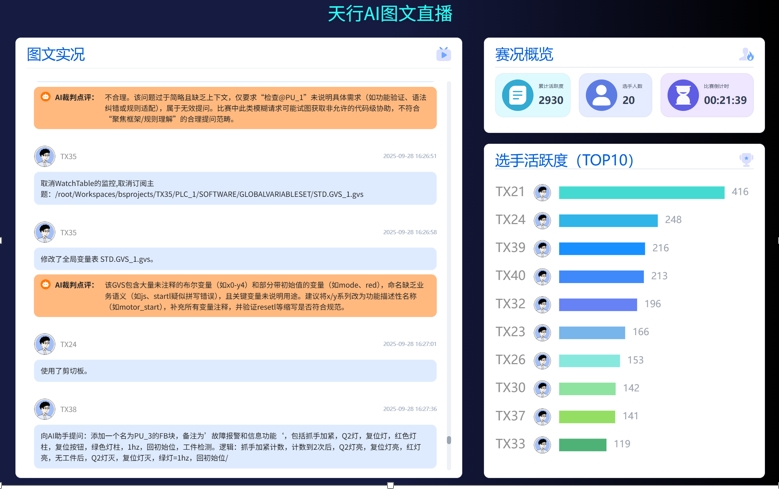The height and width of the screenshot is (489, 779).
Task: Click the document icon on 累计活跃度 card
Action: pyautogui.click(x=517, y=95)
